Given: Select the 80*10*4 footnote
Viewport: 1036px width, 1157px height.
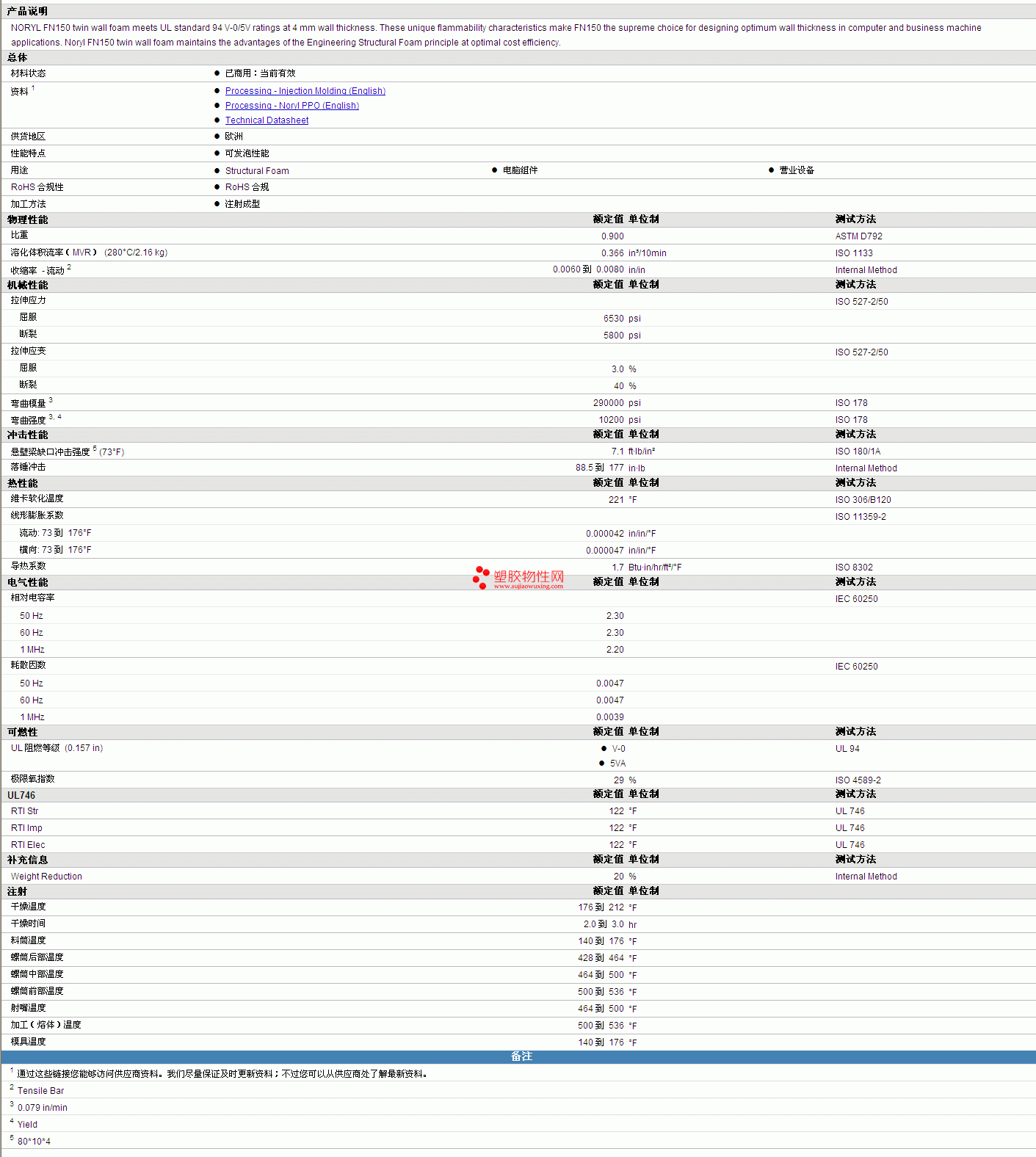Looking at the screenshot, I should (x=34, y=1142).
